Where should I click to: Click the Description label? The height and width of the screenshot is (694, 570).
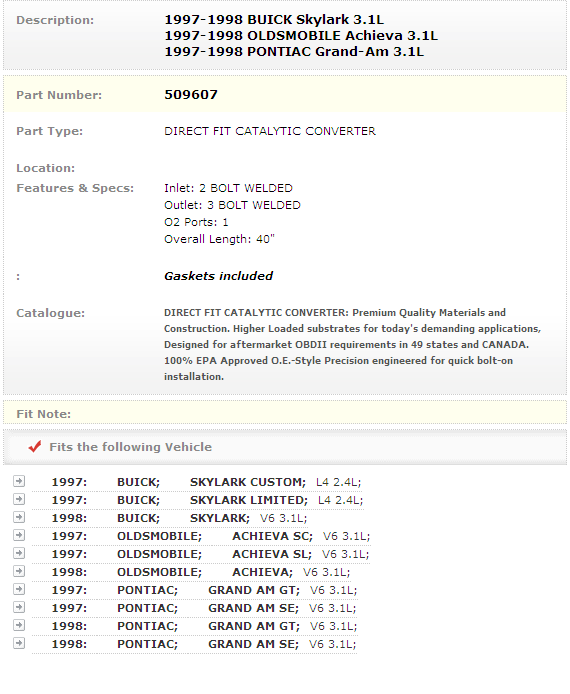(x=55, y=20)
